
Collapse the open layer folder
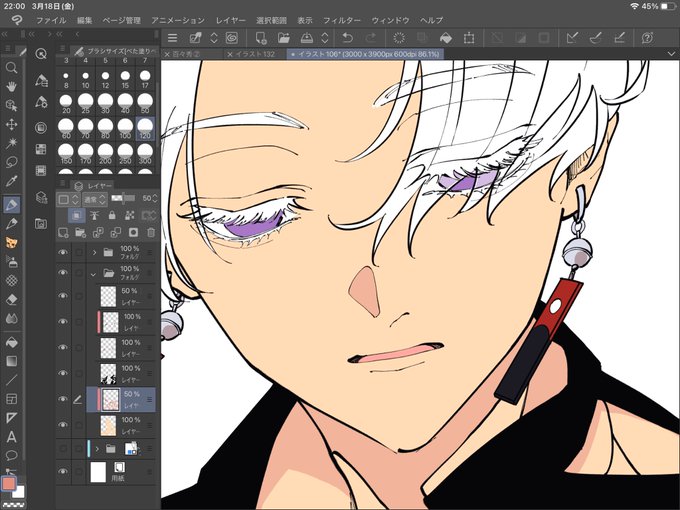pos(93,274)
